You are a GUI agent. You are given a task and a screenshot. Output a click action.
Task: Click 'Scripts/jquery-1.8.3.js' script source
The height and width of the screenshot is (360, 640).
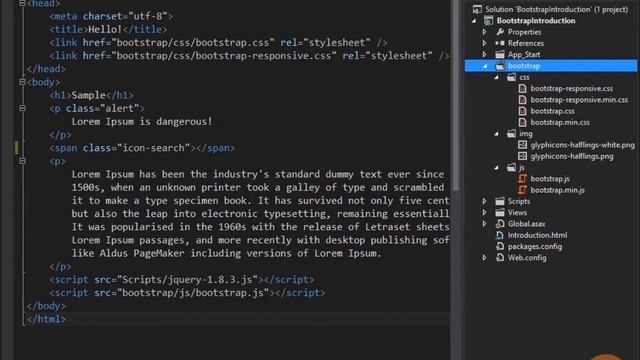coord(187,280)
